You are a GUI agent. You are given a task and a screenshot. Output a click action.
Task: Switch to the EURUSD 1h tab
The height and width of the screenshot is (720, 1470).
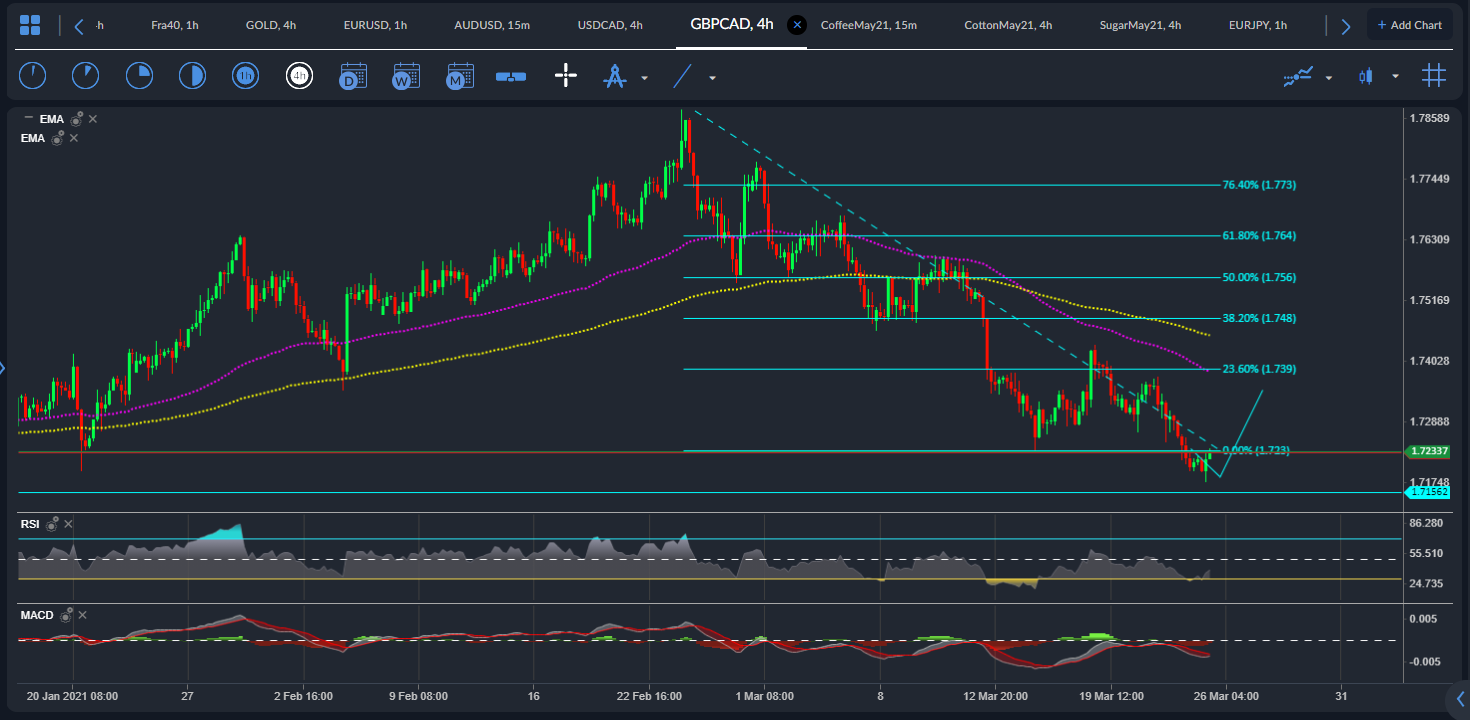[376, 25]
